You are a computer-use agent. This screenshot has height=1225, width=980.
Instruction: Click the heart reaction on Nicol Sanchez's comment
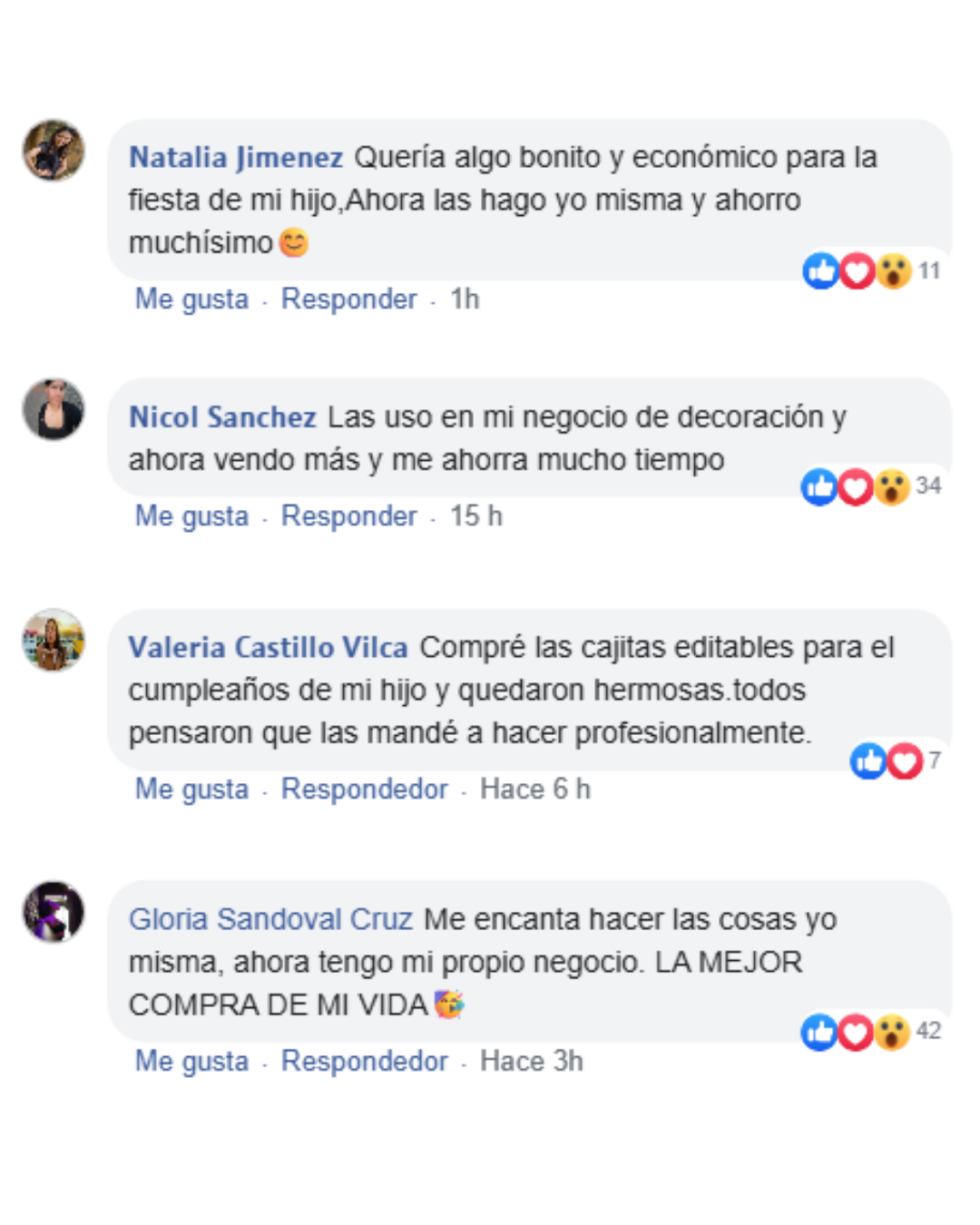coord(855,487)
